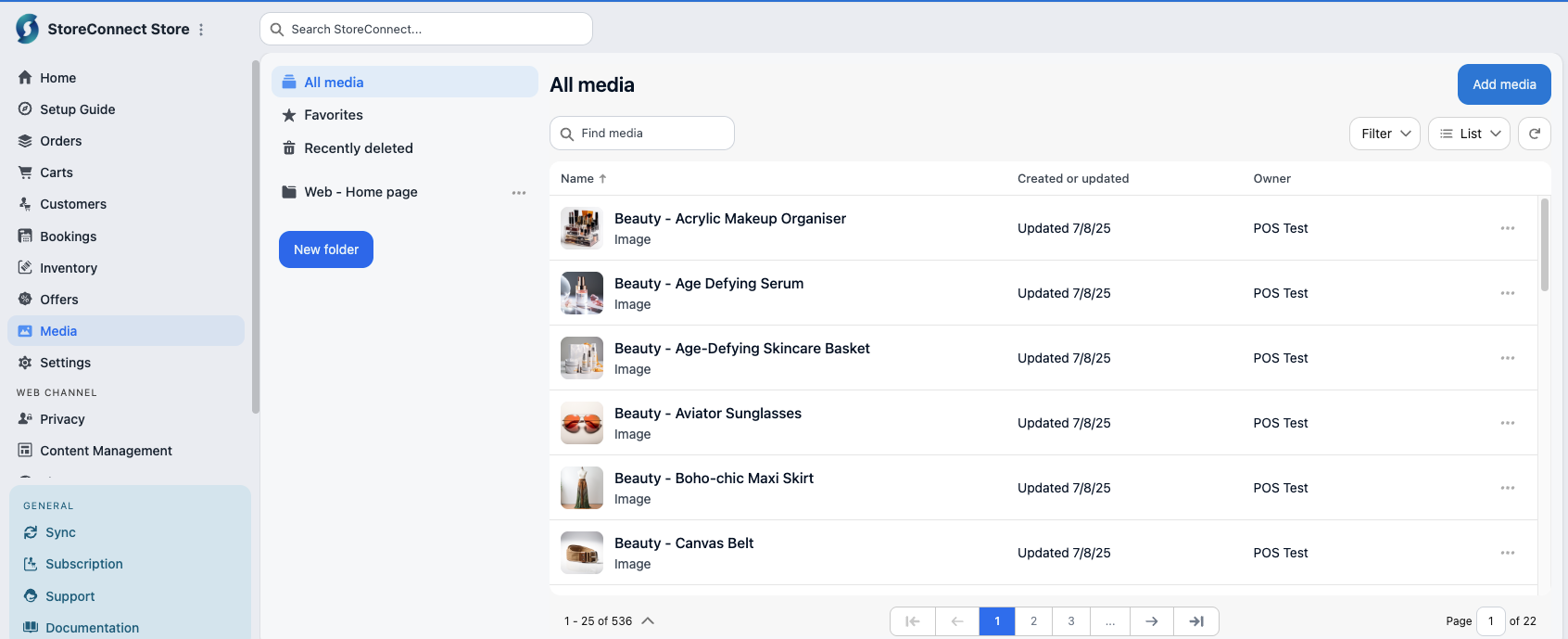Viewport: 1568px width, 639px height.
Task: Click the Home icon in sidebar
Action: pos(25,78)
